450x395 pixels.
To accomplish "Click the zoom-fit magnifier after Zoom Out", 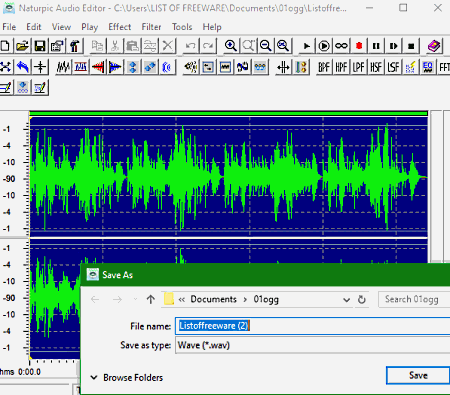I will [x=283, y=46].
